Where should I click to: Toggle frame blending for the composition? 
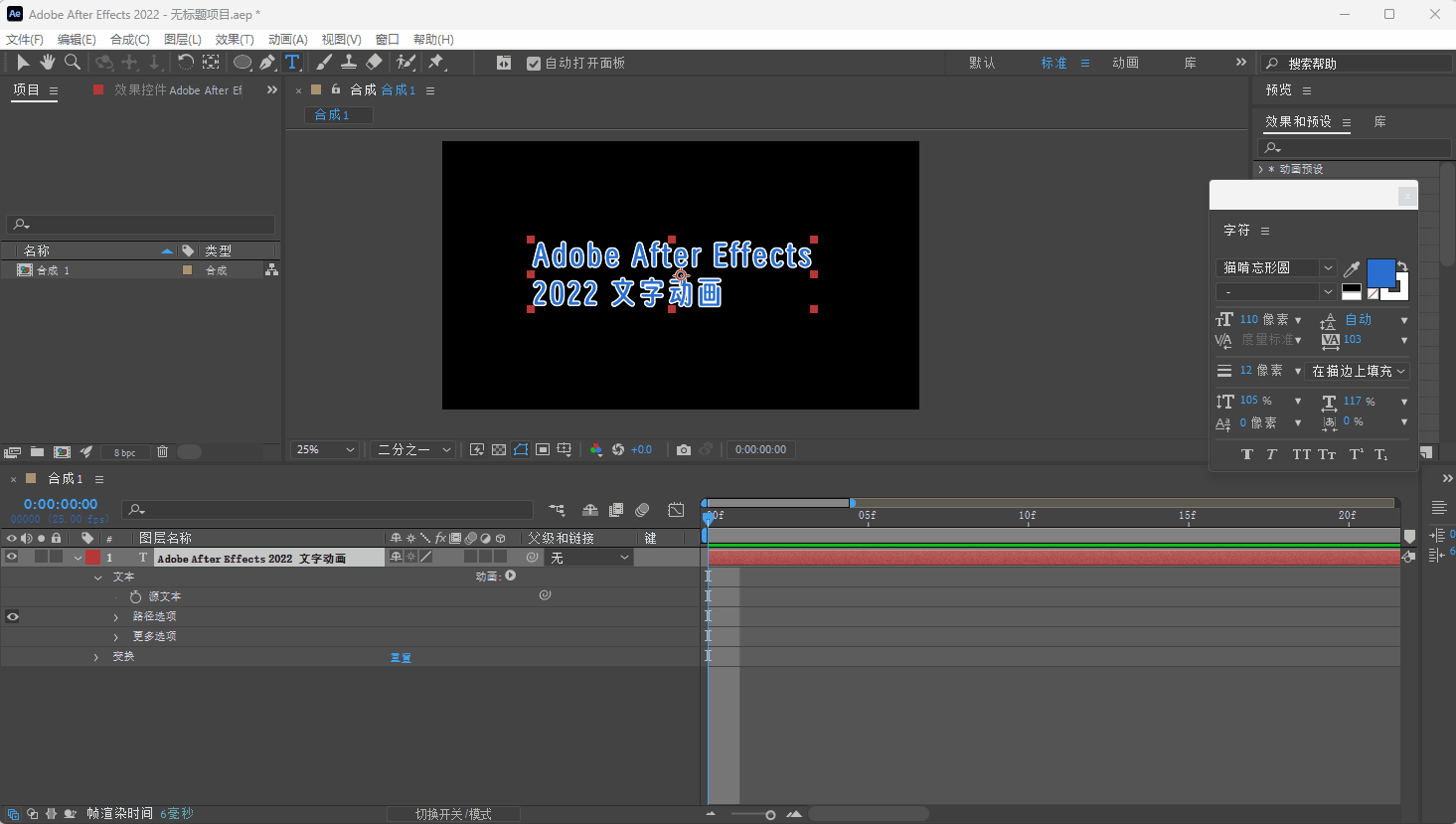point(616,510)
